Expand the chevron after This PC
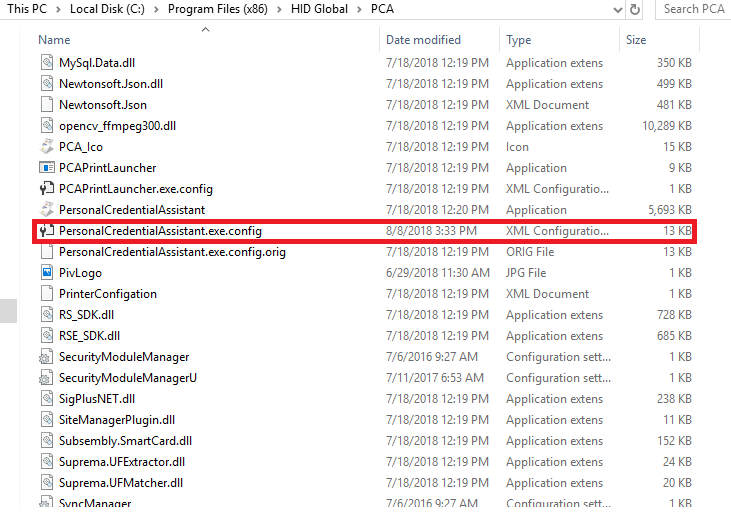 (x=58, y=9)
